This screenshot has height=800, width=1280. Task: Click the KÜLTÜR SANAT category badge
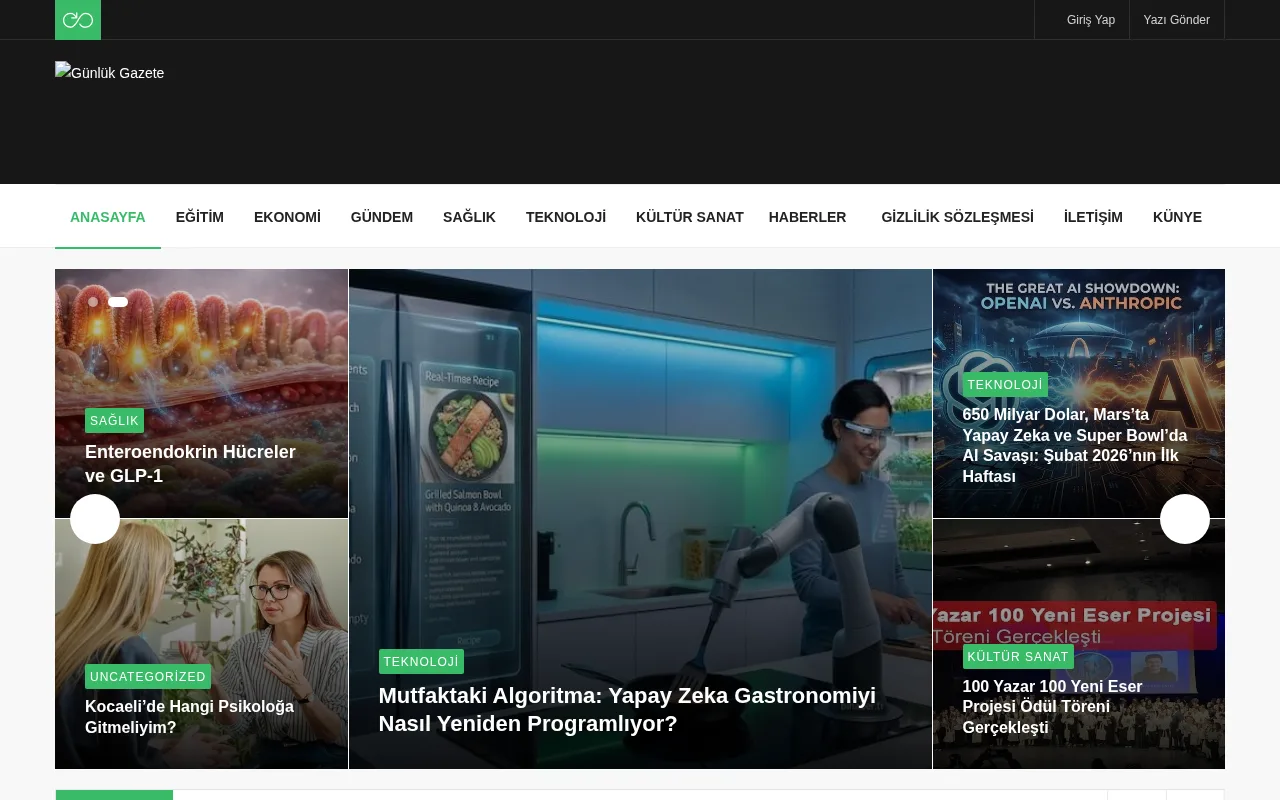point(1018,657)
